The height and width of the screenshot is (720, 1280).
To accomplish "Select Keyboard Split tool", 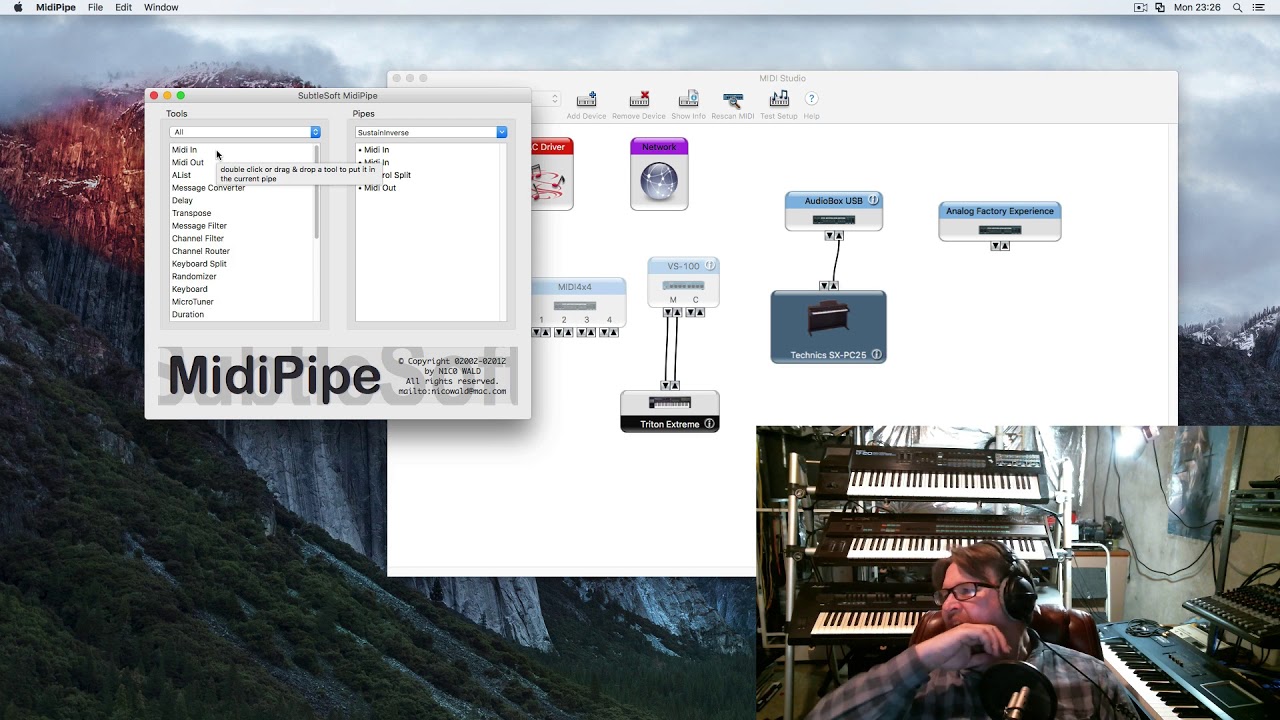I will (199, 264).
